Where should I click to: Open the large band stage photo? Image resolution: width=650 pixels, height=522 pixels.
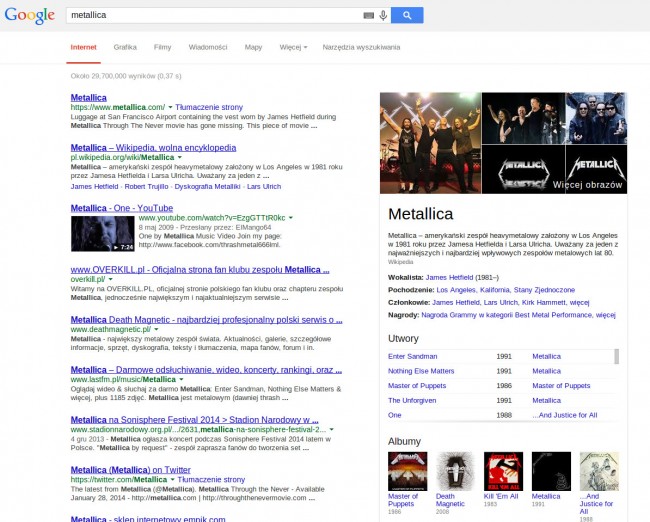430,143
